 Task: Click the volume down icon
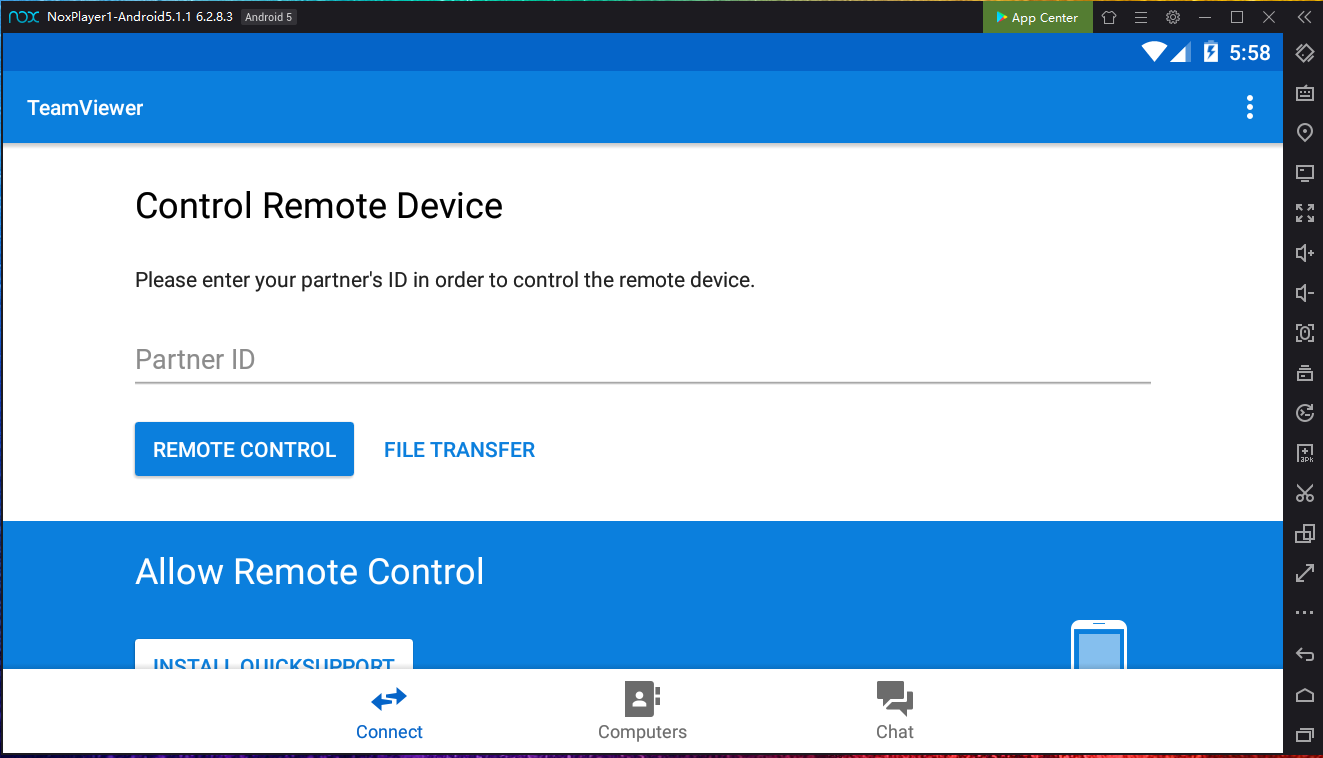[1304, 293]
